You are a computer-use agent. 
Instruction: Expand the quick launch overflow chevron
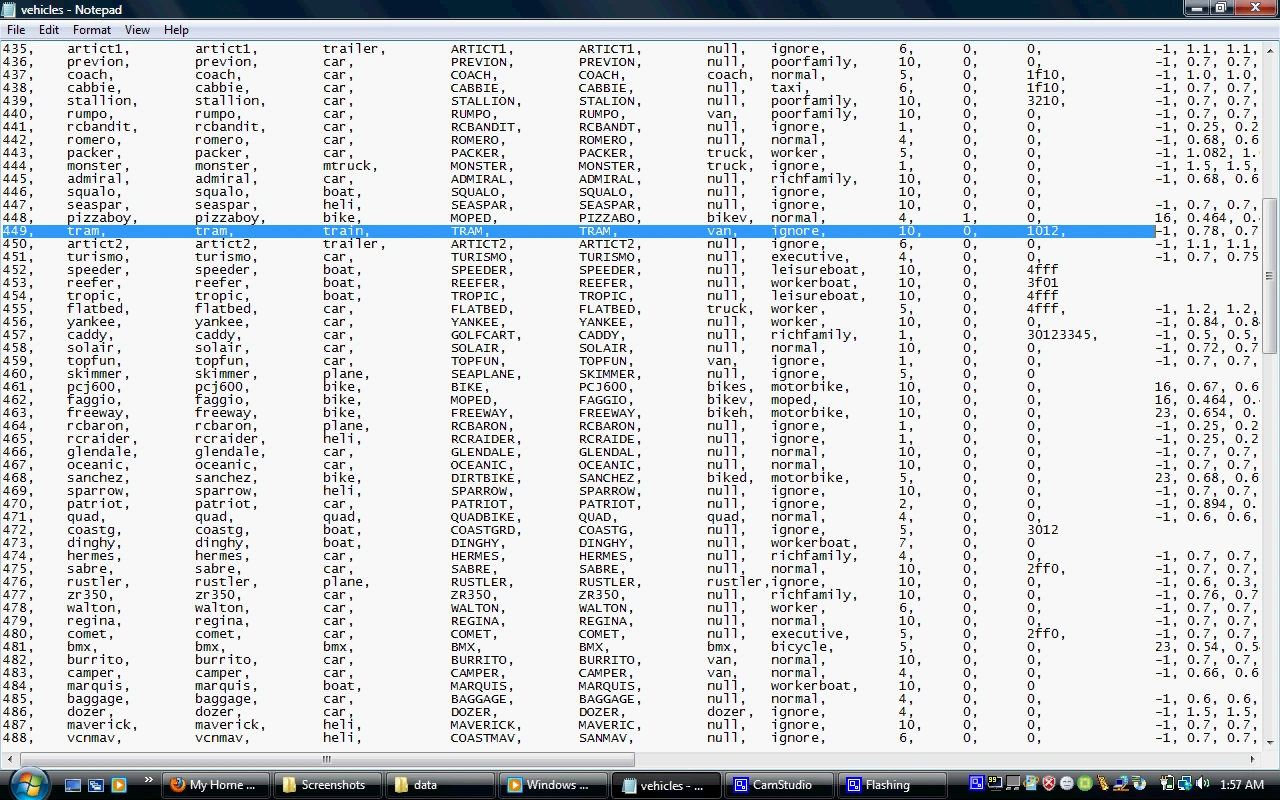click(149, 780)
